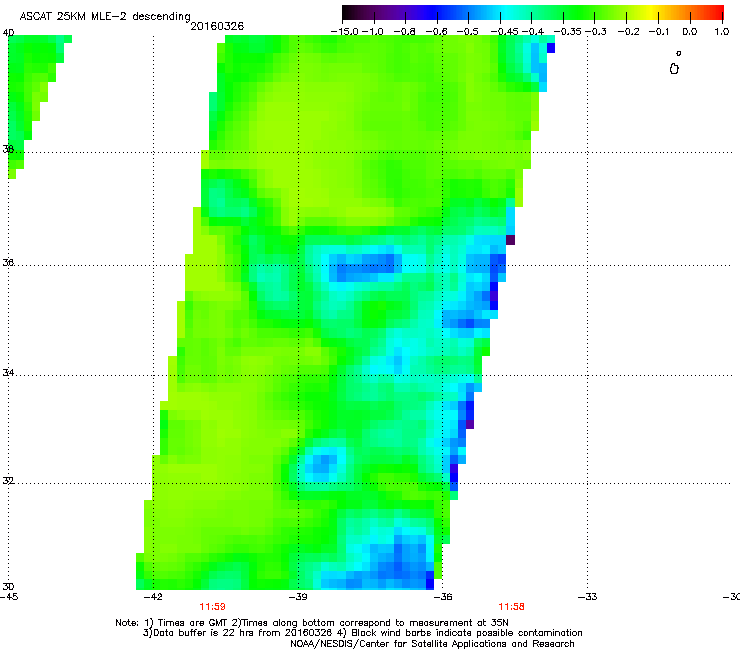Click the date label '20160326'

217,26
